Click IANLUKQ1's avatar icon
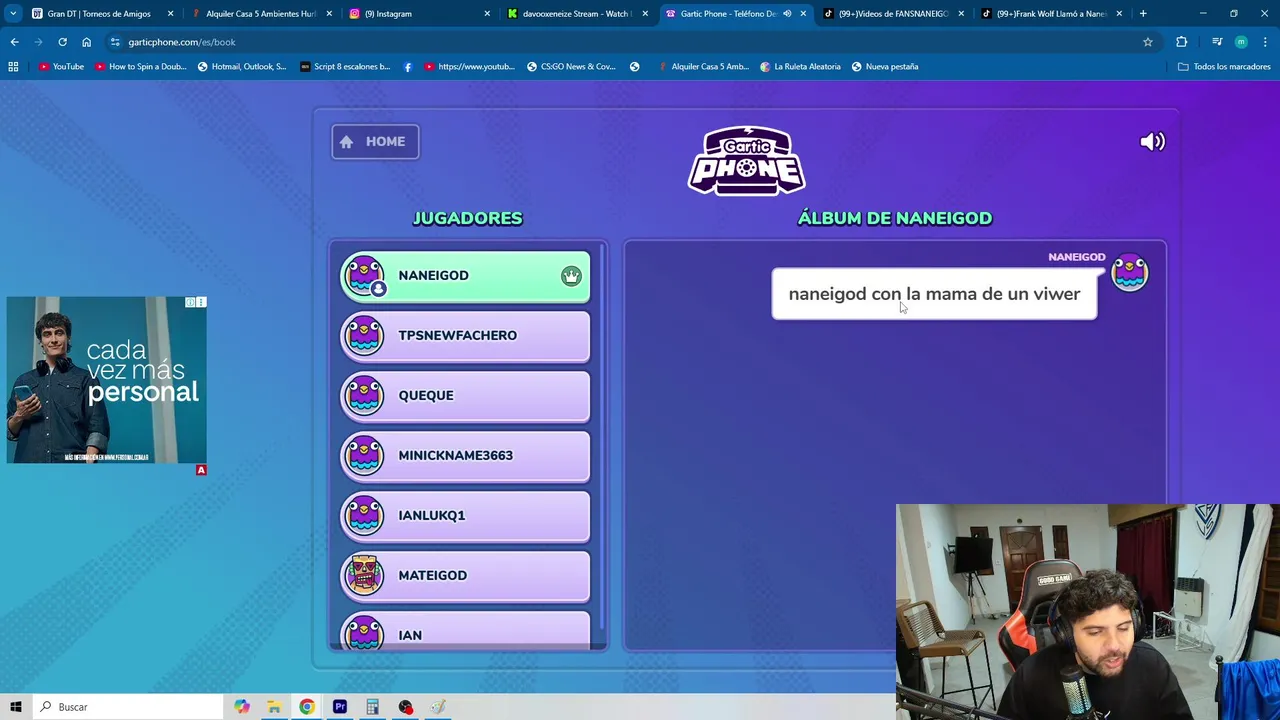1280x720 pixels. tap(364, 515)
